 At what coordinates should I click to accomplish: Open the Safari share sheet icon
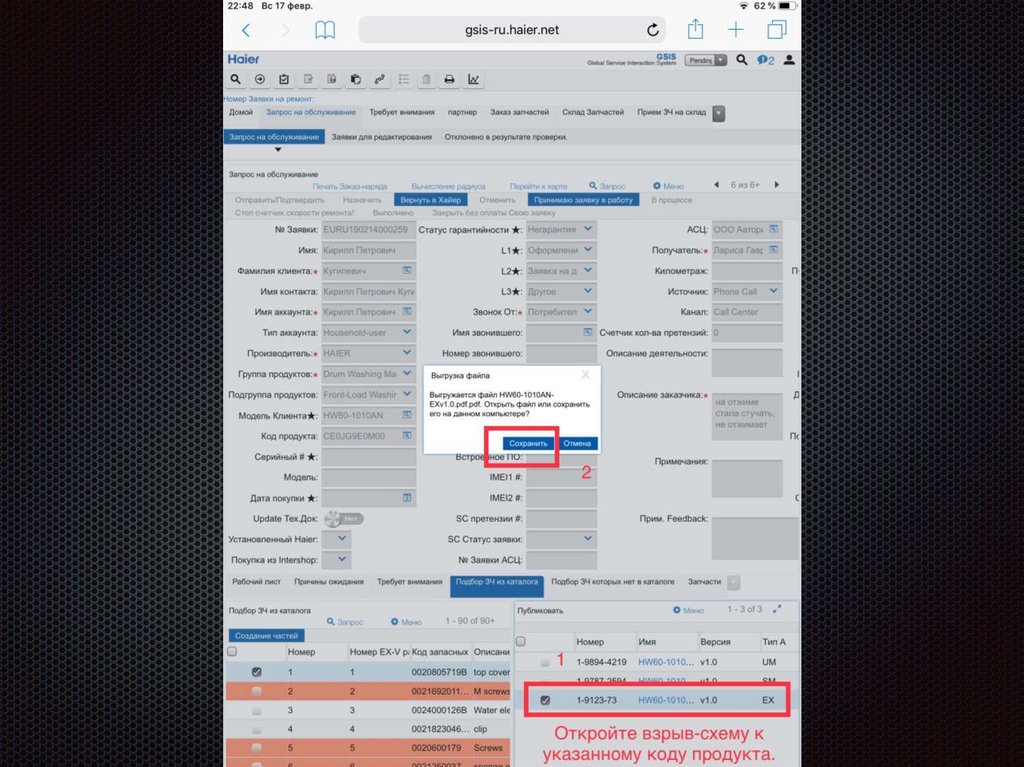point(696,29)
